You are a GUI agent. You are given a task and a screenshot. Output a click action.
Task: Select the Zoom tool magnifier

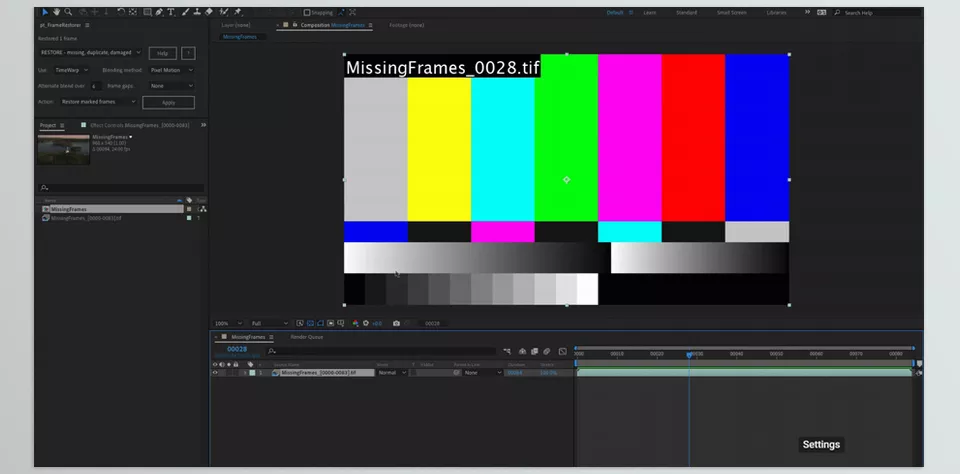pyautogui.click(x=69, y=12)
